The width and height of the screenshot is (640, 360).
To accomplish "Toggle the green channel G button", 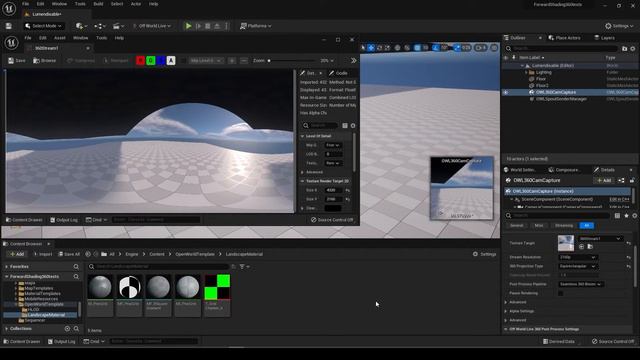I will click(151, 60).
